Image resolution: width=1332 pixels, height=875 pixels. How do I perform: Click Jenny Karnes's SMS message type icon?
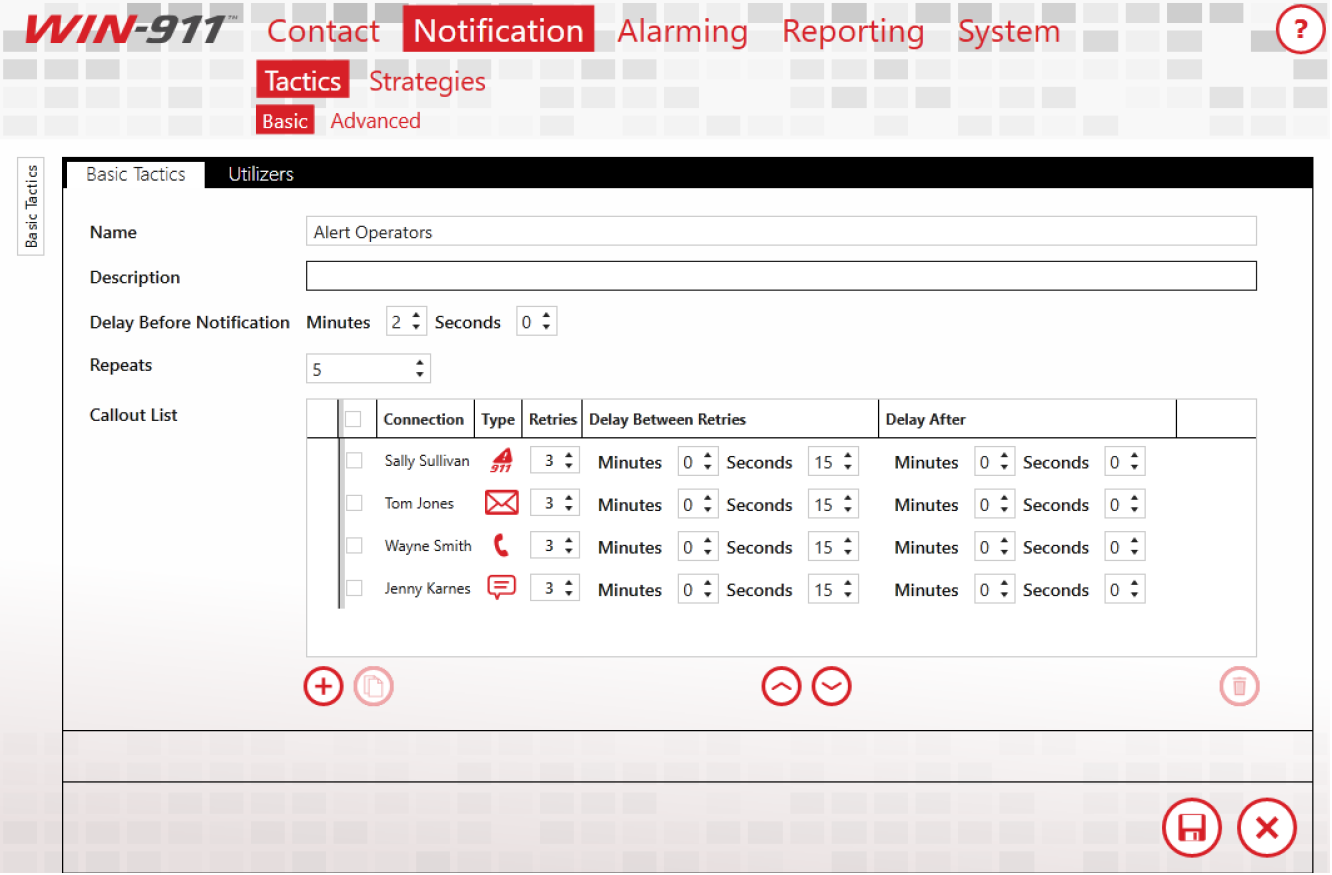501,588
